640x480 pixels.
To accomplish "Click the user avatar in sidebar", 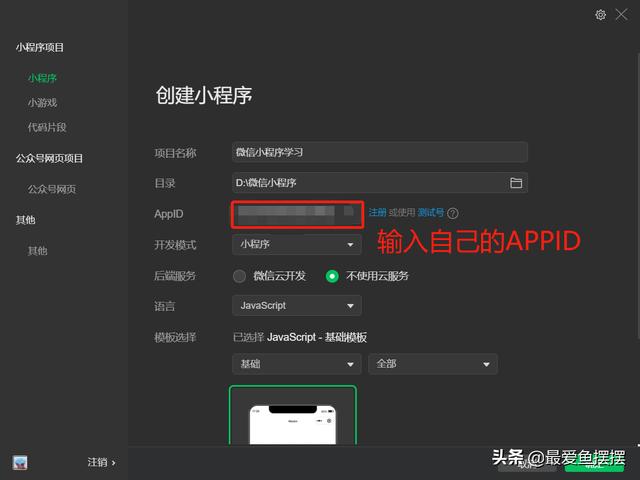I will pyautogui.click(x=20, y=462).
